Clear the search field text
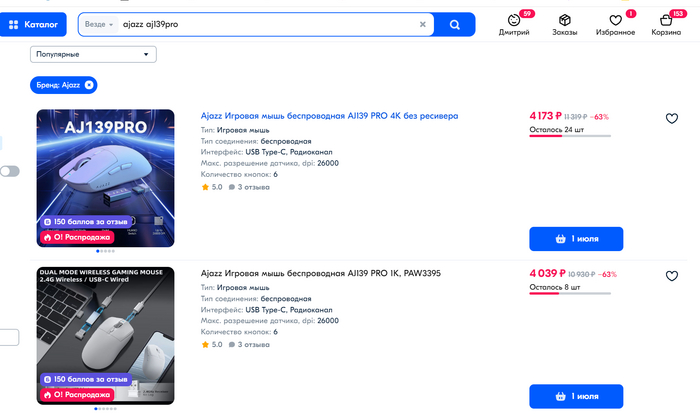 [422, 24]
